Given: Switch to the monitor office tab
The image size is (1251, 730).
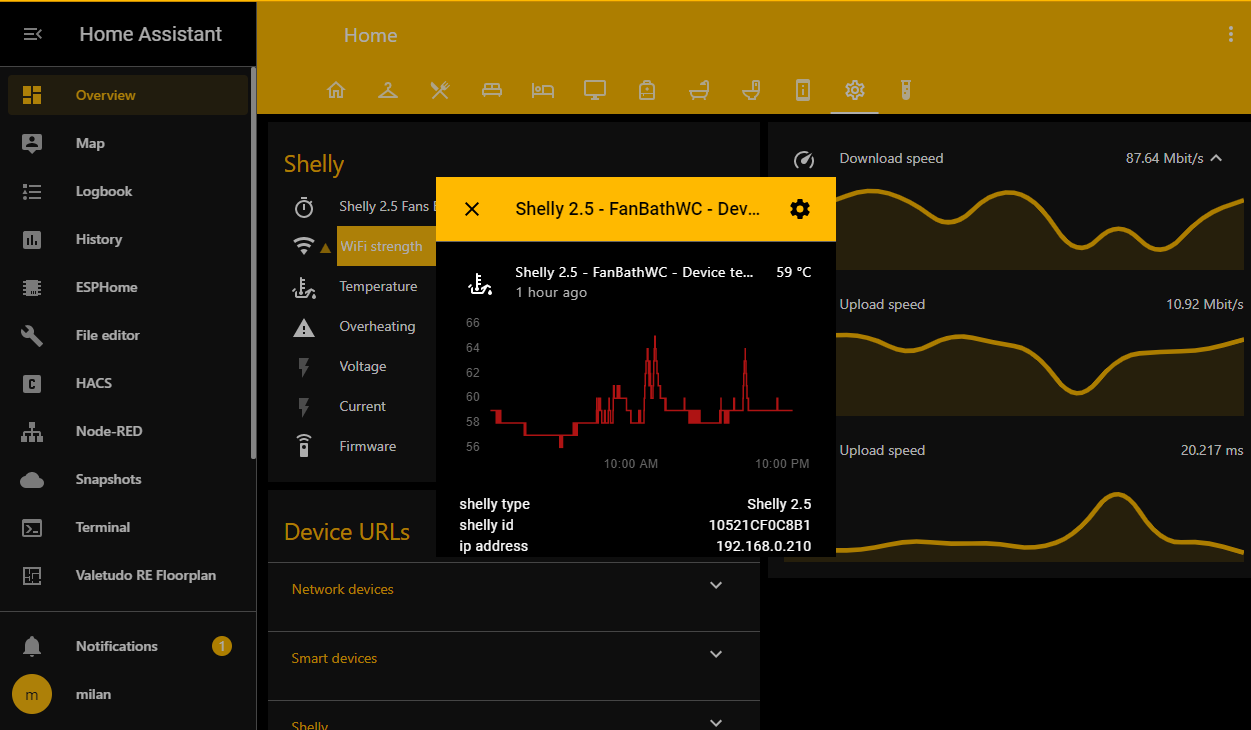Looking at the screenshot, I should point(595,90).
